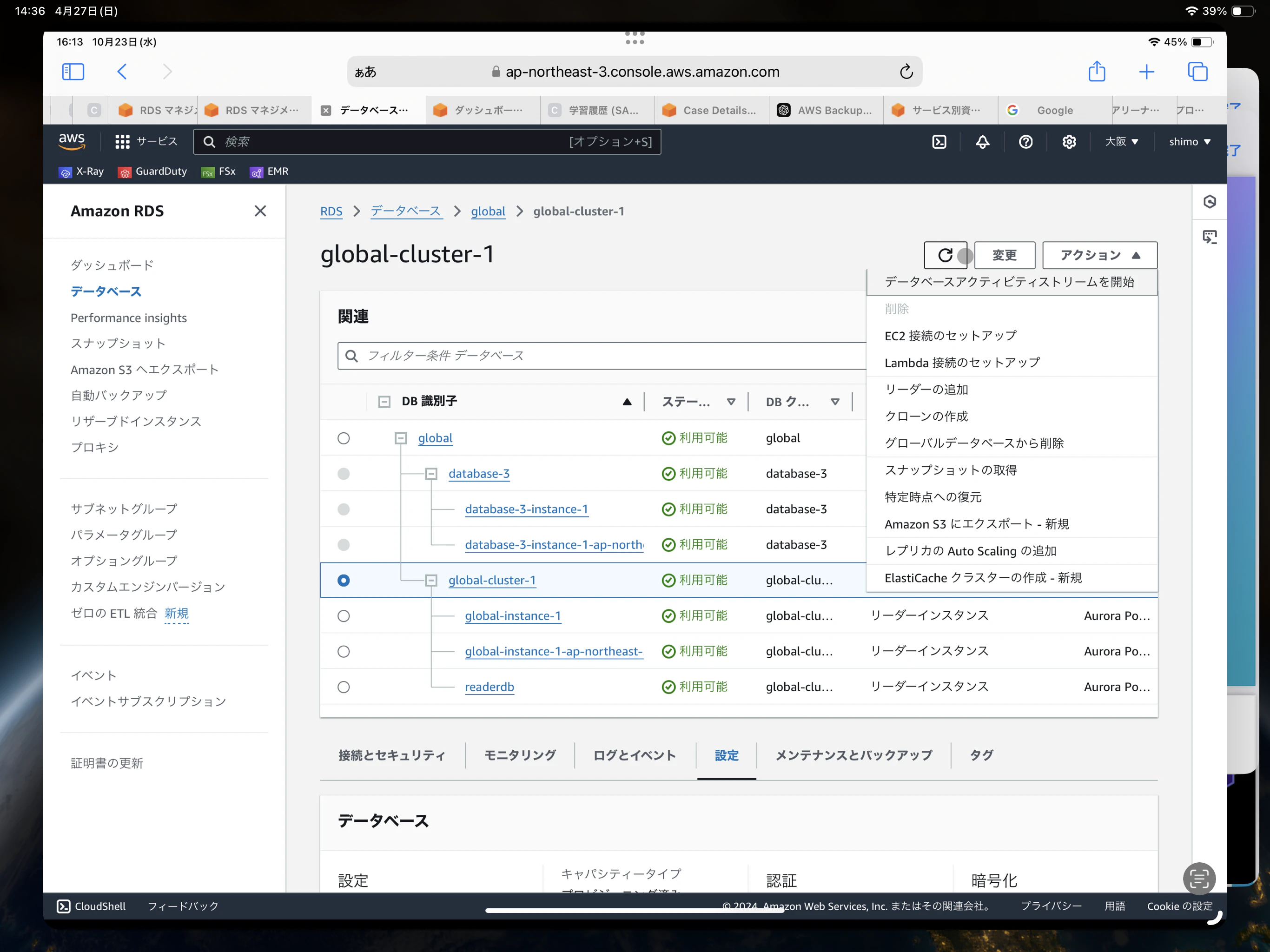1270x952 pixels.
Task: Collapse the global-cluster-1 tree node
Action: (x=431, y=581)
